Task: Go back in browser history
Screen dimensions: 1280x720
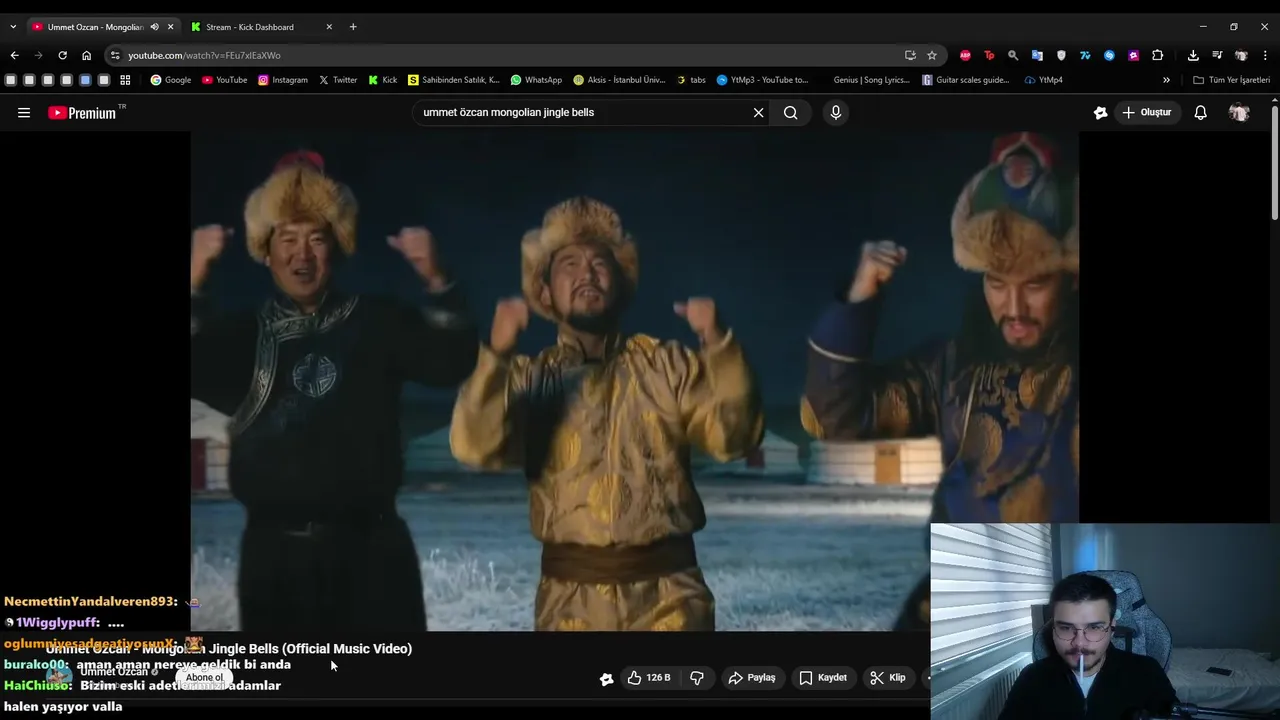Action: [14, 55]
